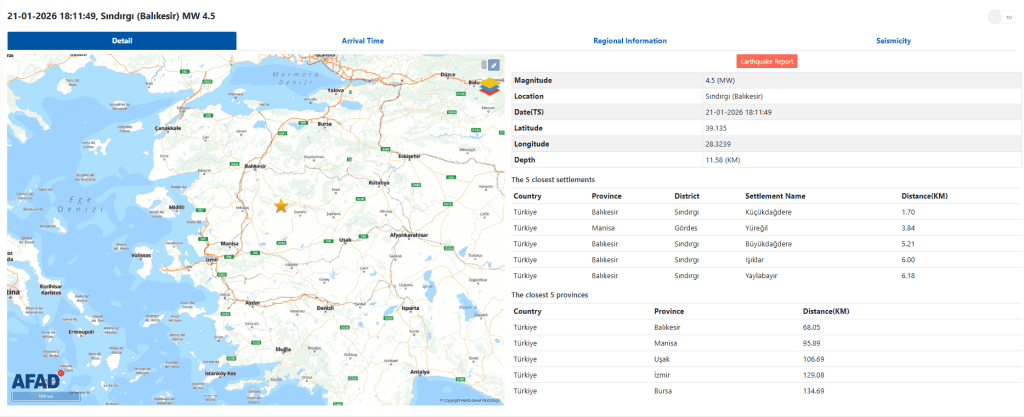Click the orange star epicenter marker
Image resolution: width=1024 pixels, height=417 pixels.
pos(281,206)
